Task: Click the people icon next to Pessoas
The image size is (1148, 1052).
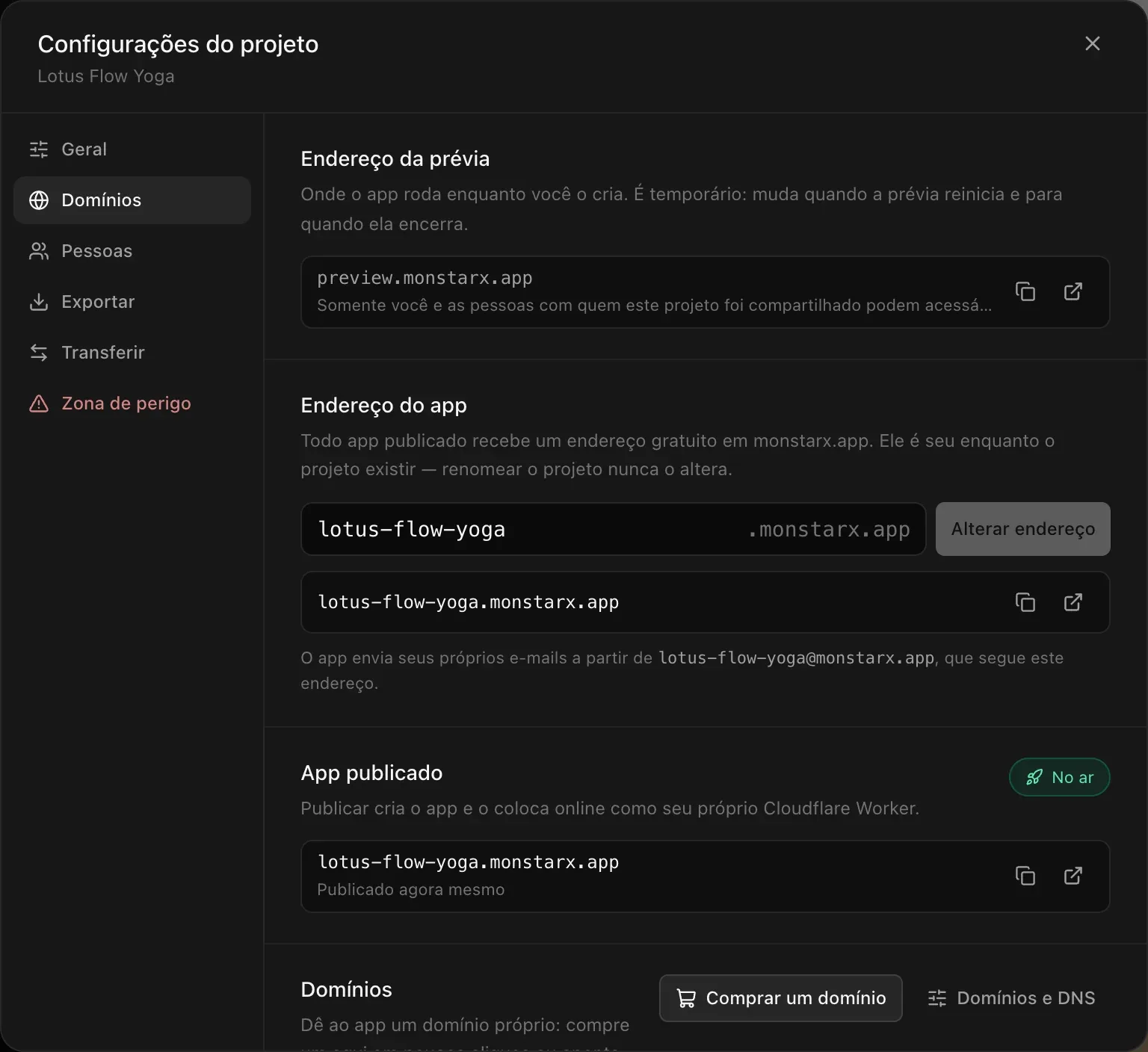Action: 39,251
